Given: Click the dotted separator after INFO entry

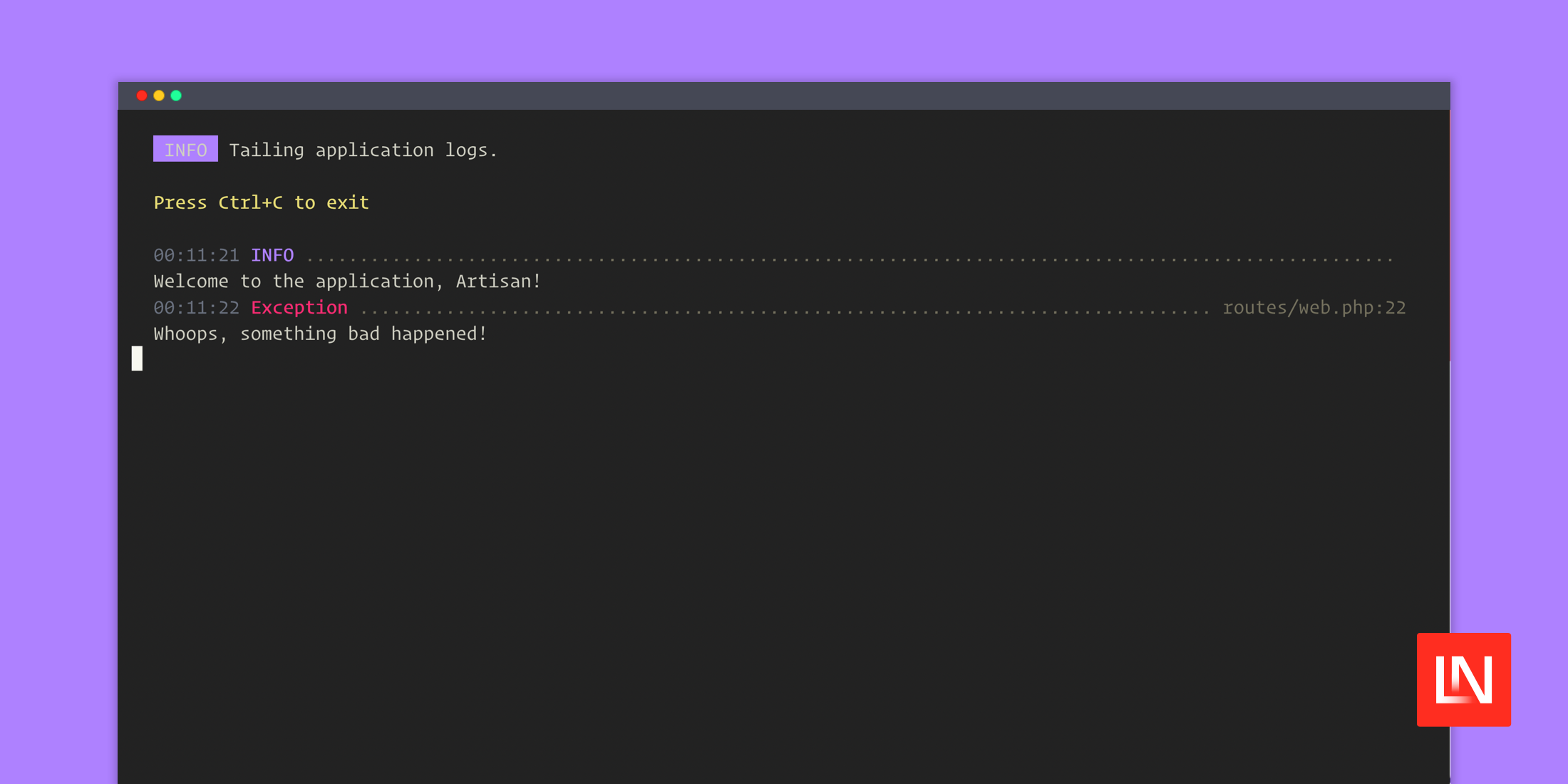Looking at the screenshot, I should [848, 258].
